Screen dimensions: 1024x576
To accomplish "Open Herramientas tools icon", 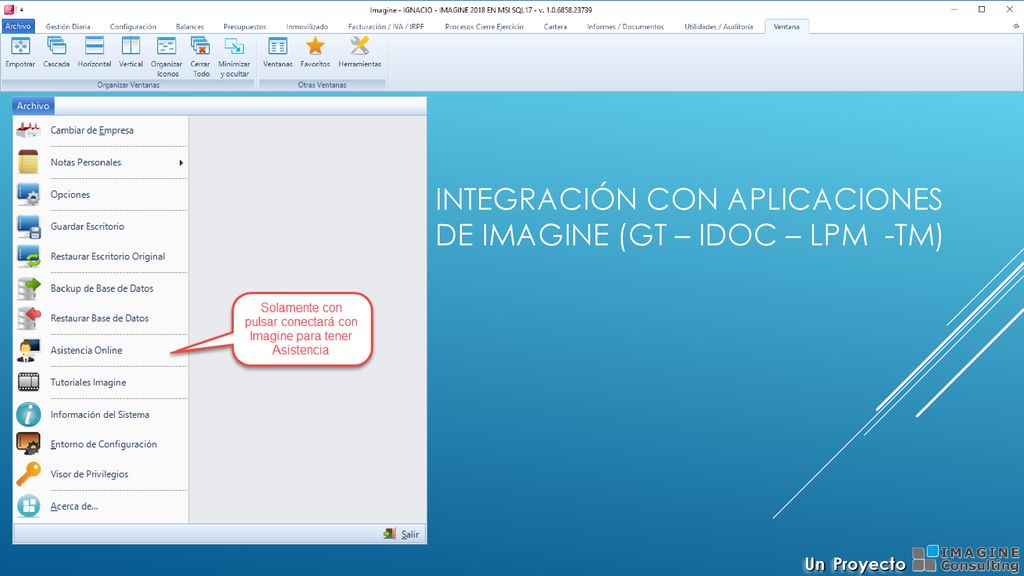I will [x=359, y=46].
